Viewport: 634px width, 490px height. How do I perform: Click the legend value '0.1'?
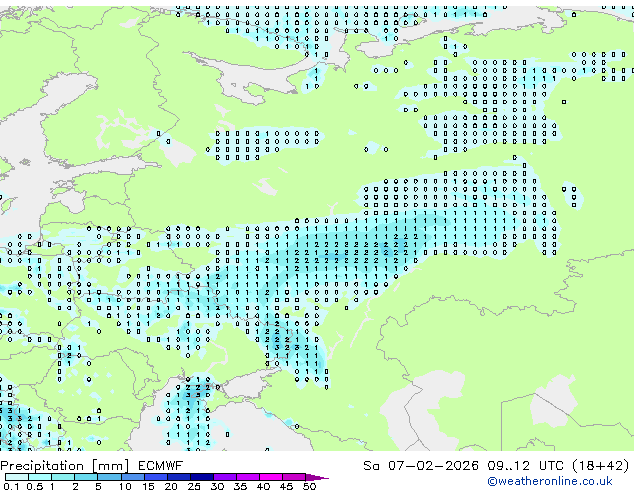pos(11,486)
